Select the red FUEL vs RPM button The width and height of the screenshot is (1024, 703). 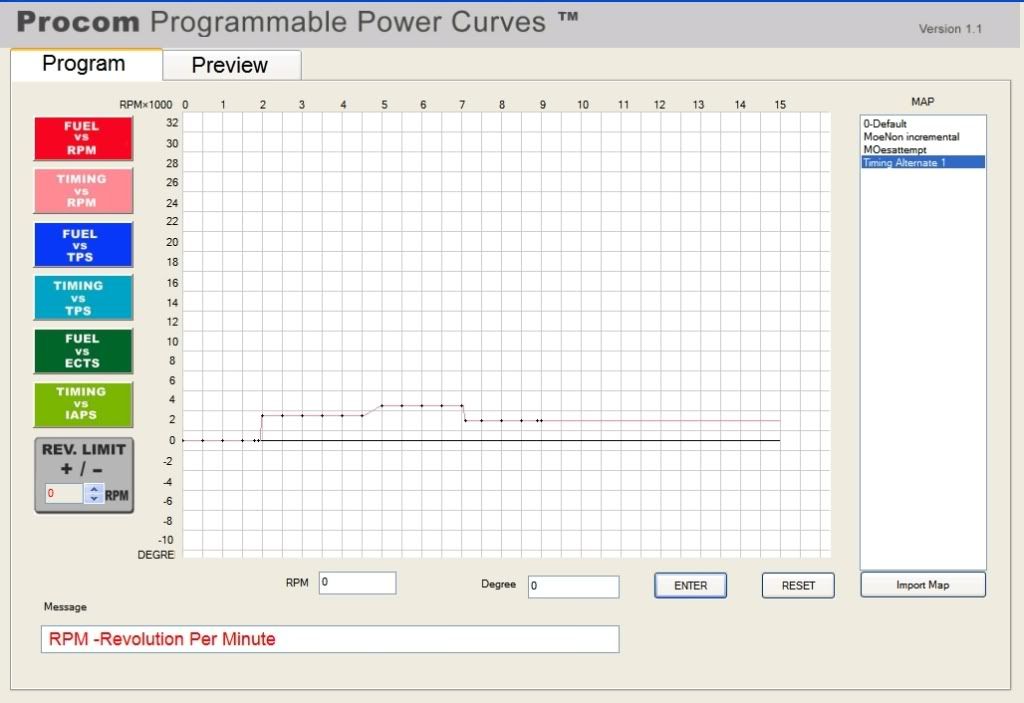(83, 139)
